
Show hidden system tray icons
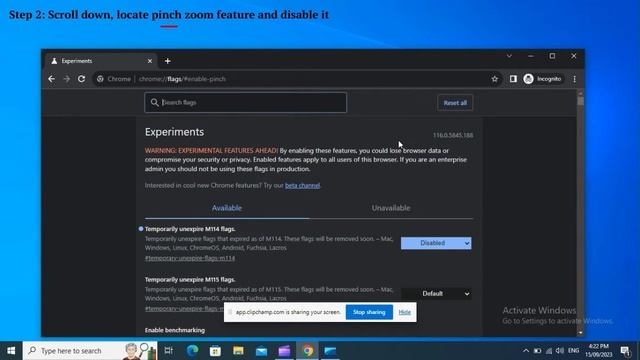(x=526, y=351)
